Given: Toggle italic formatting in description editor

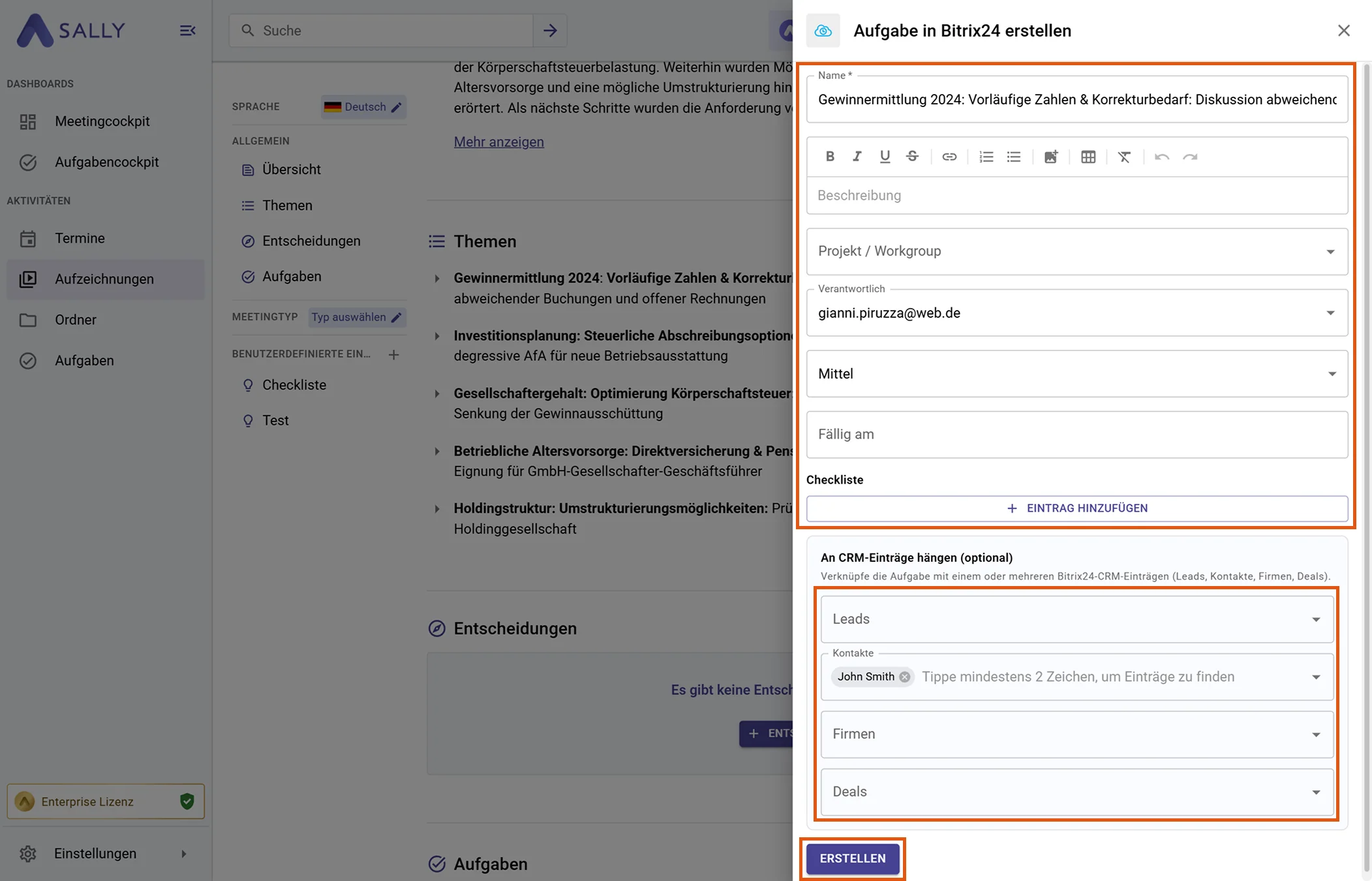Looking at the screenshot, I should (857, 157).
